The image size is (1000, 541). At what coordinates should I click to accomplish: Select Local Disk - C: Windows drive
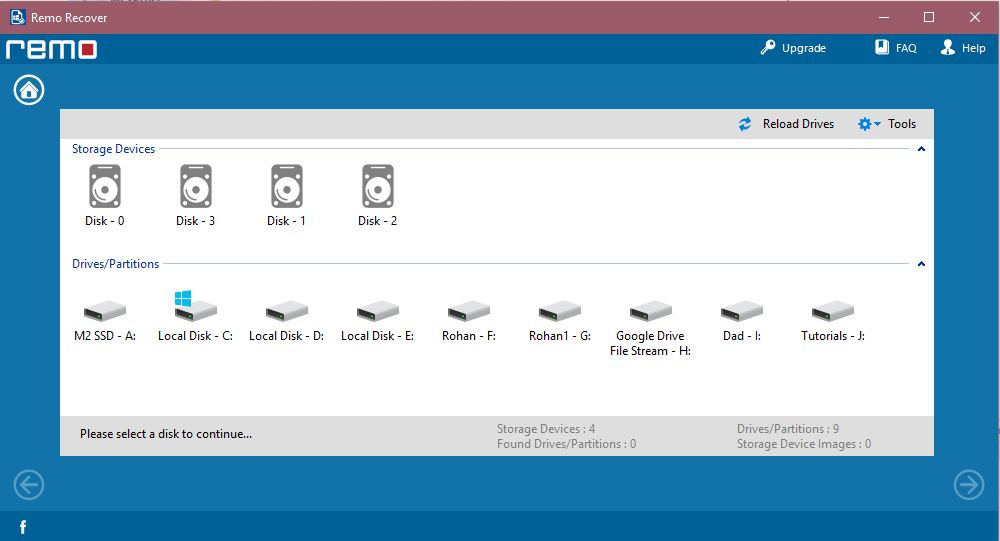point(195,310)
